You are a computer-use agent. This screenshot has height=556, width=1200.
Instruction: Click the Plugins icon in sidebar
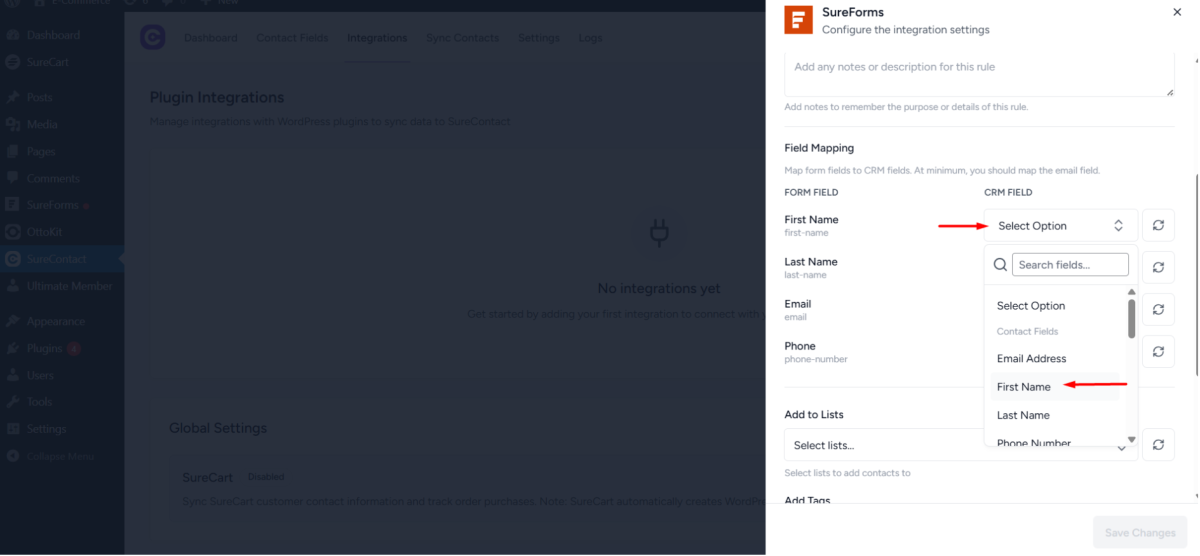[12, 348]
